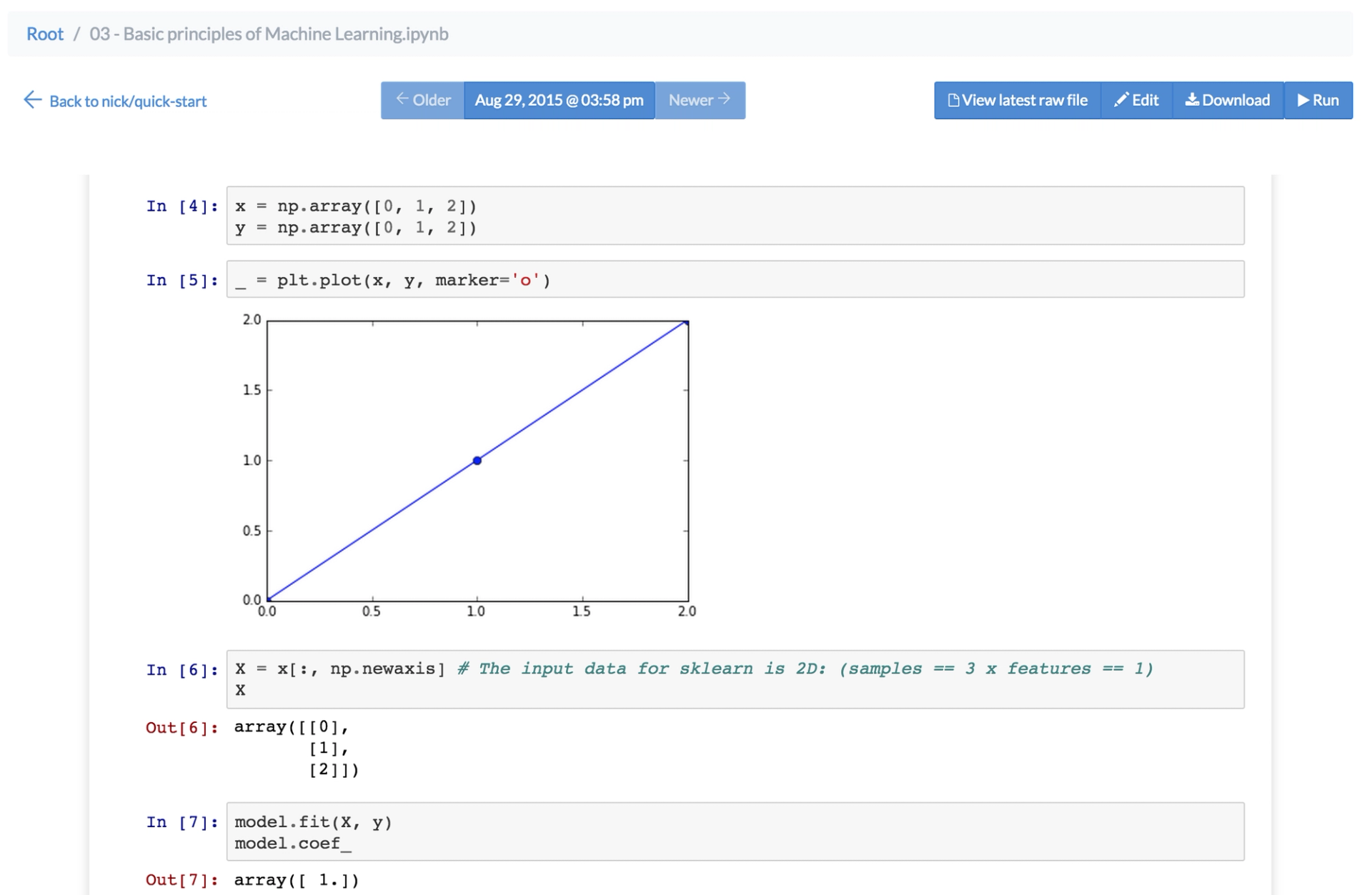The width and height of the screenshot is (1372, 895).
Task: Navigate to the Older notebook version
Action: [421, 98]
